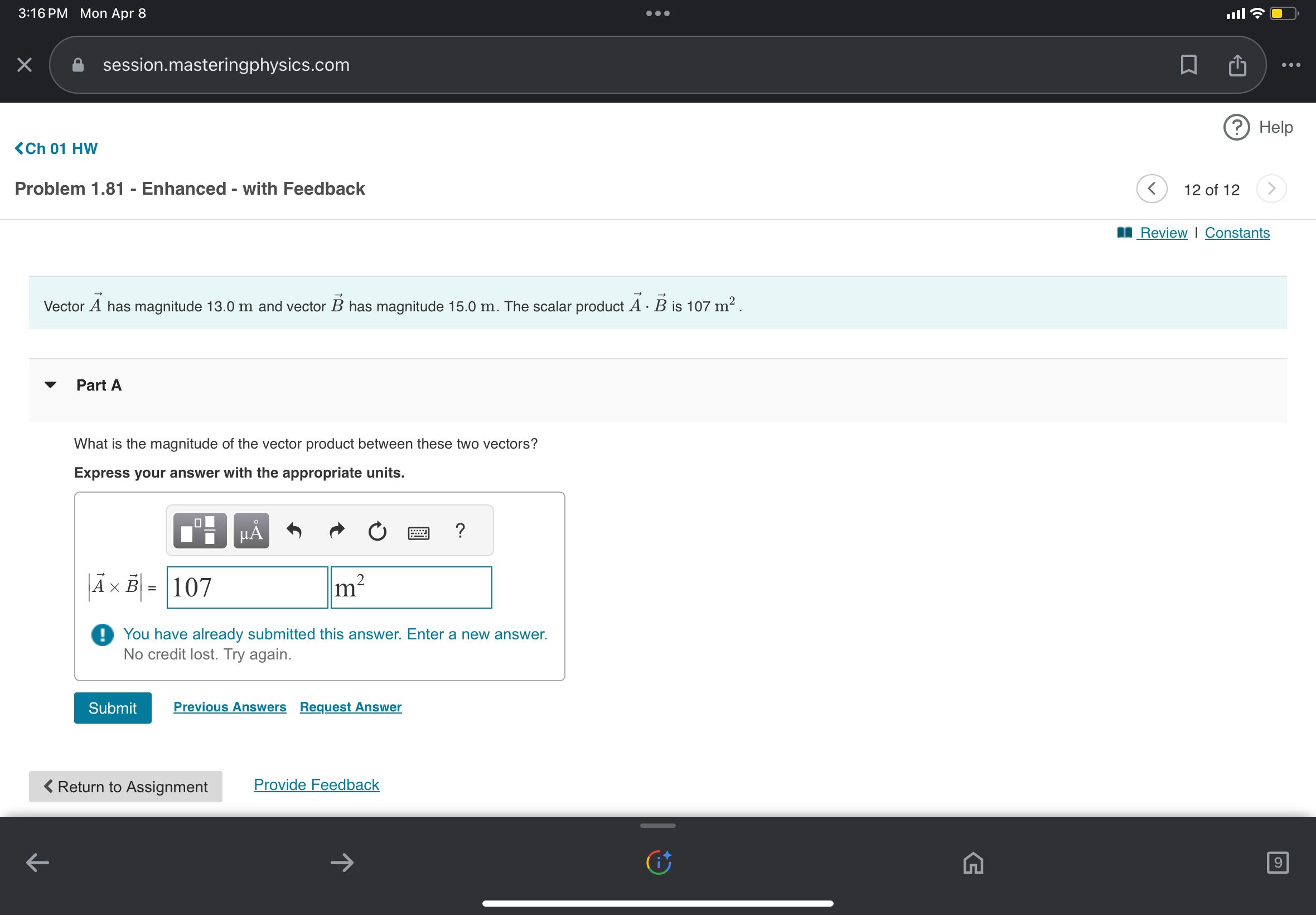Open browser three-dot overflow menu
Viewport: 1316px width, 915px height.
[1290, 65]
